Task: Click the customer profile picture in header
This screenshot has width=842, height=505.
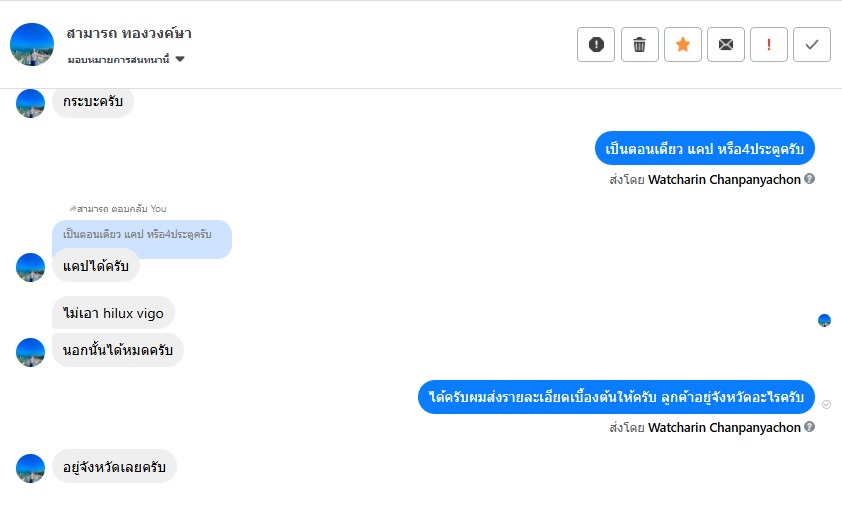Action: pos(32,44)
